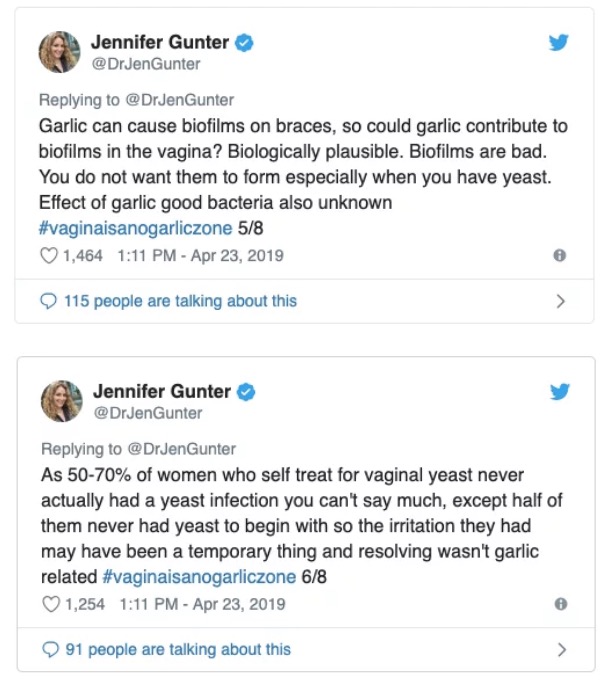Like the 6/8 tweet via heart icon
605x680 pixels.
pyautogui.click(x=47, y=604)
